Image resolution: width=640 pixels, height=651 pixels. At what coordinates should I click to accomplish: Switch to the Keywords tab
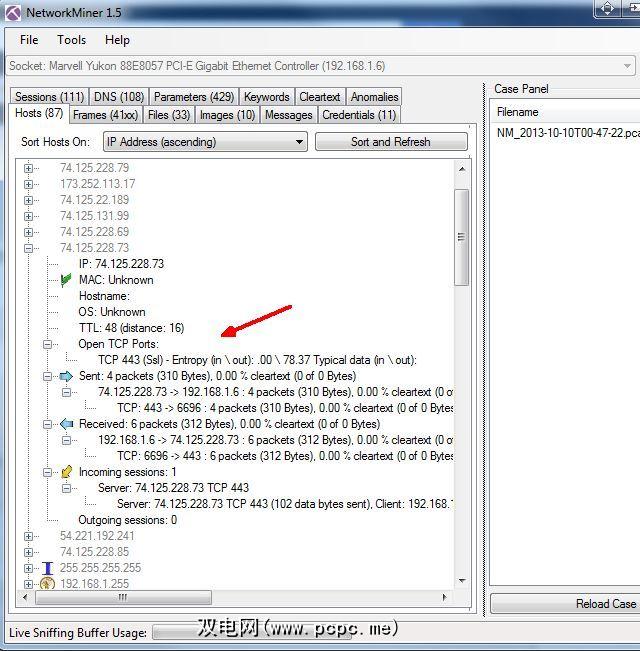266,97
